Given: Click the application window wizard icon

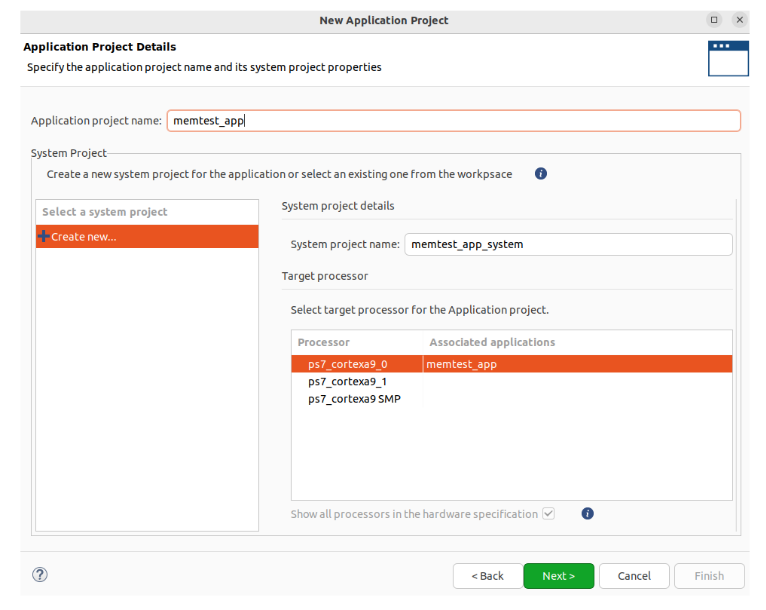Looking at the screenshot, I should tap(728, 59).
